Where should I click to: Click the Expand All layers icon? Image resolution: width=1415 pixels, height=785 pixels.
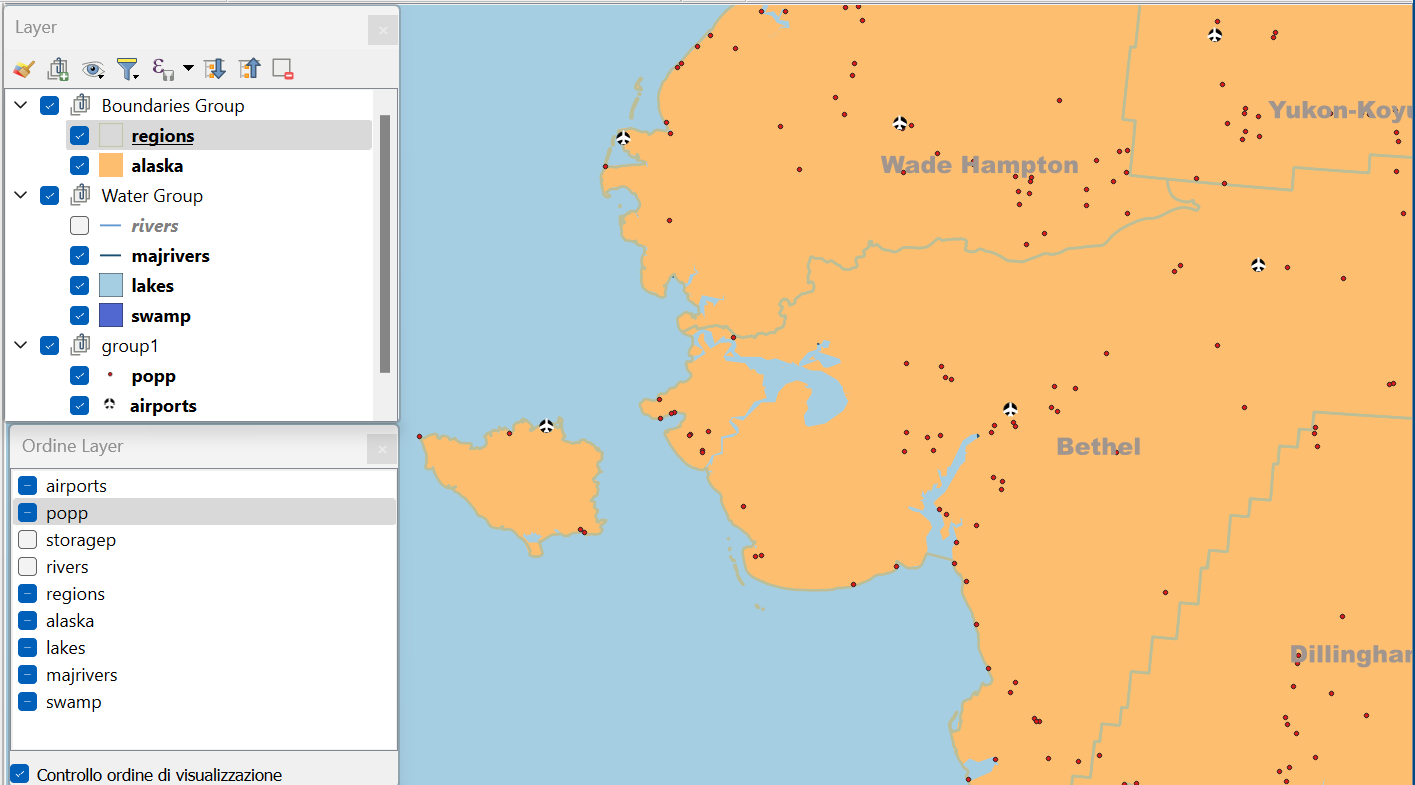(215, 69)
